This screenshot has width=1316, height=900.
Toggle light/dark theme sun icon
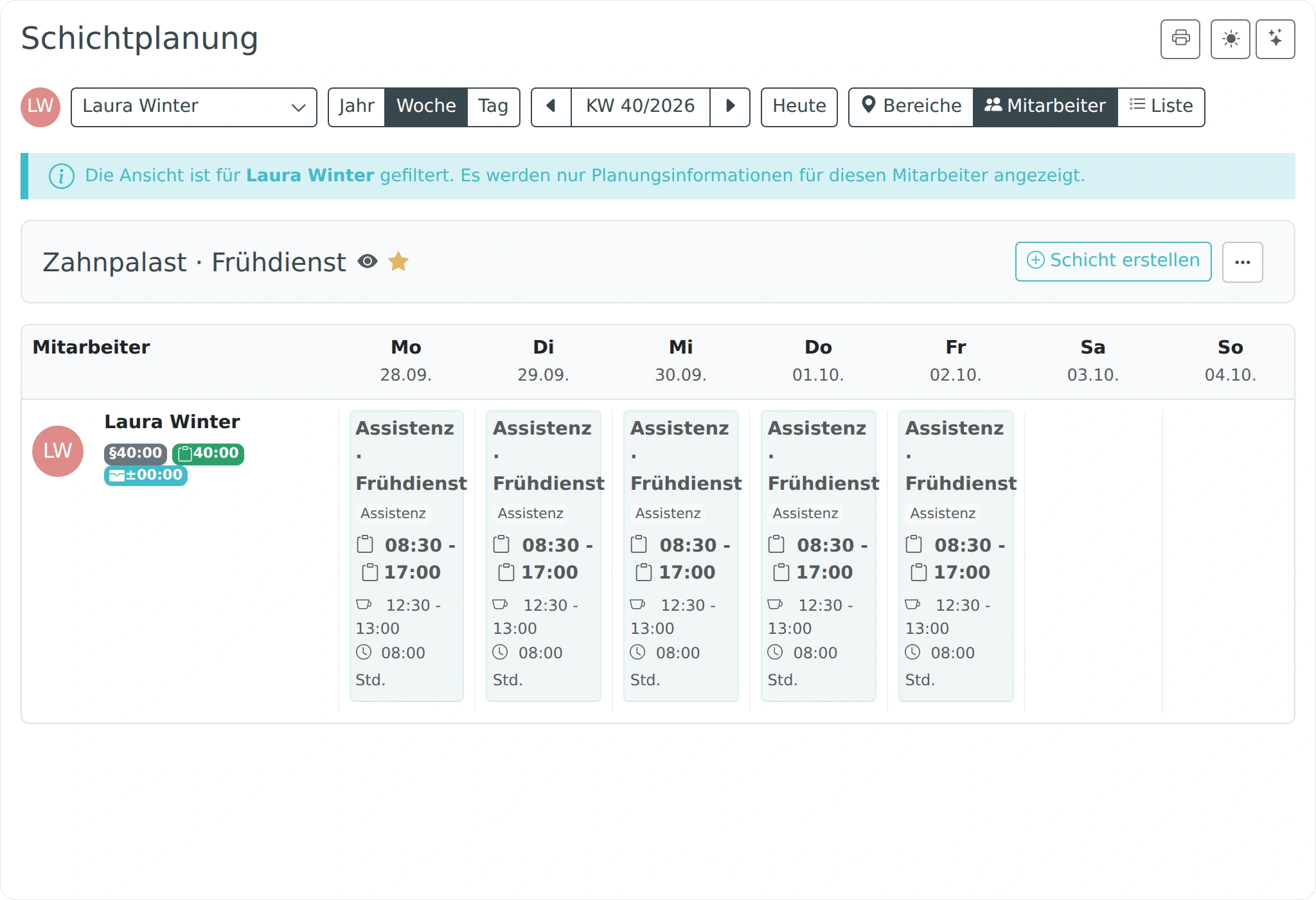(x=1230, y=39)
